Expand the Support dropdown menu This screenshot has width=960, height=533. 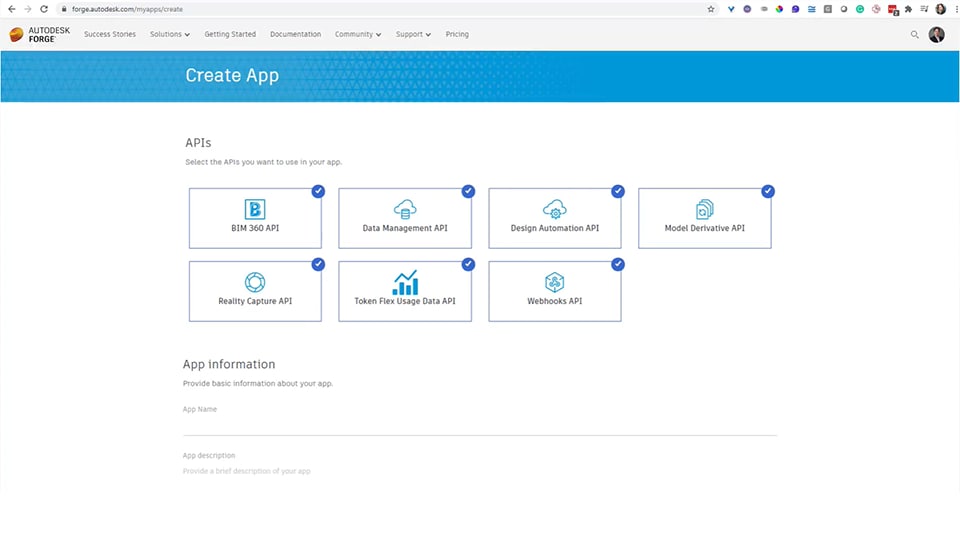(x=413, y=34)
